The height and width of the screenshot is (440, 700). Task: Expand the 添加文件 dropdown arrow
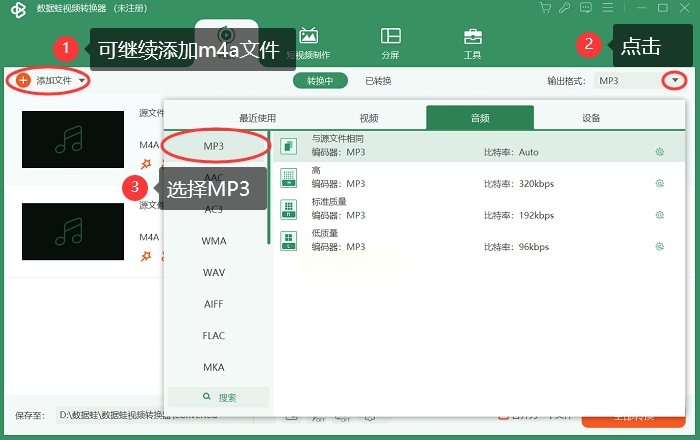pyautogui.click(x=82, y=81)
